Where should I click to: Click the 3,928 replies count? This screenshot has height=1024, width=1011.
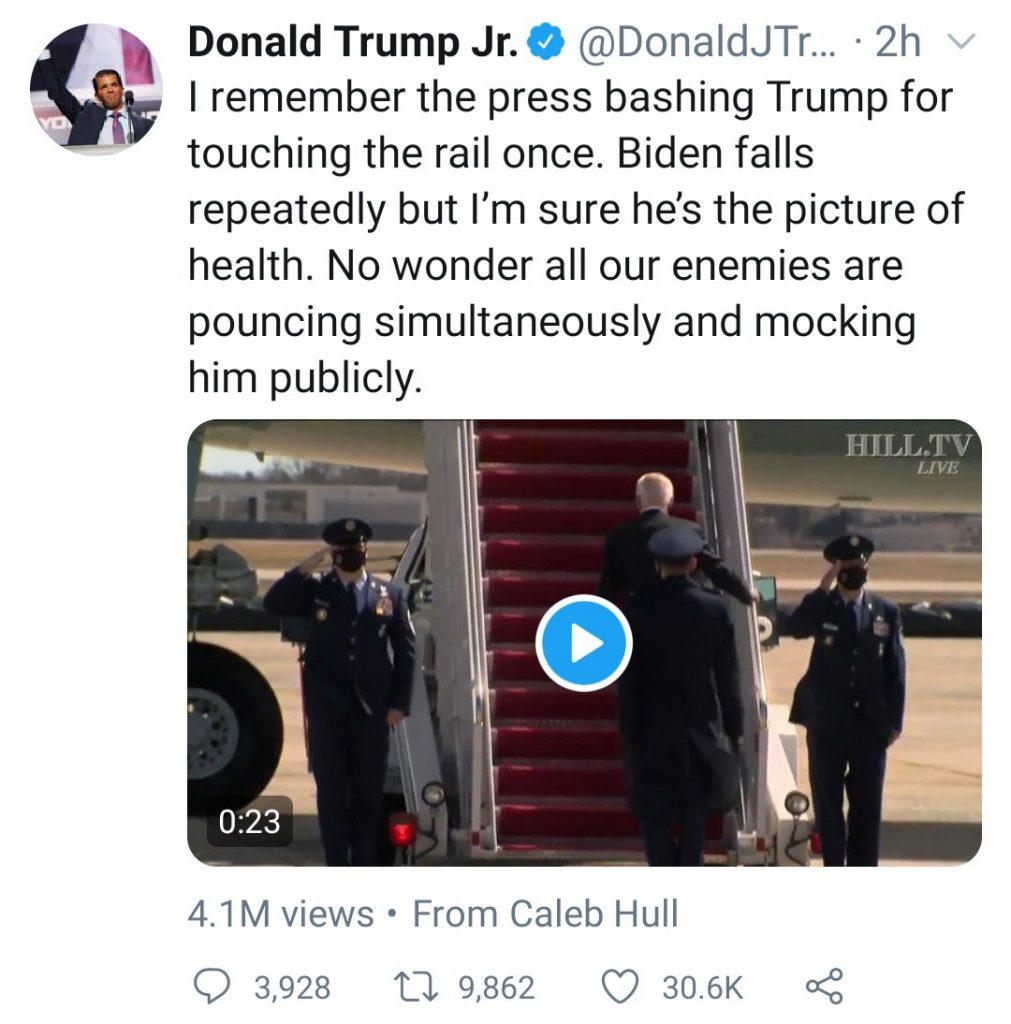point(291,988)
